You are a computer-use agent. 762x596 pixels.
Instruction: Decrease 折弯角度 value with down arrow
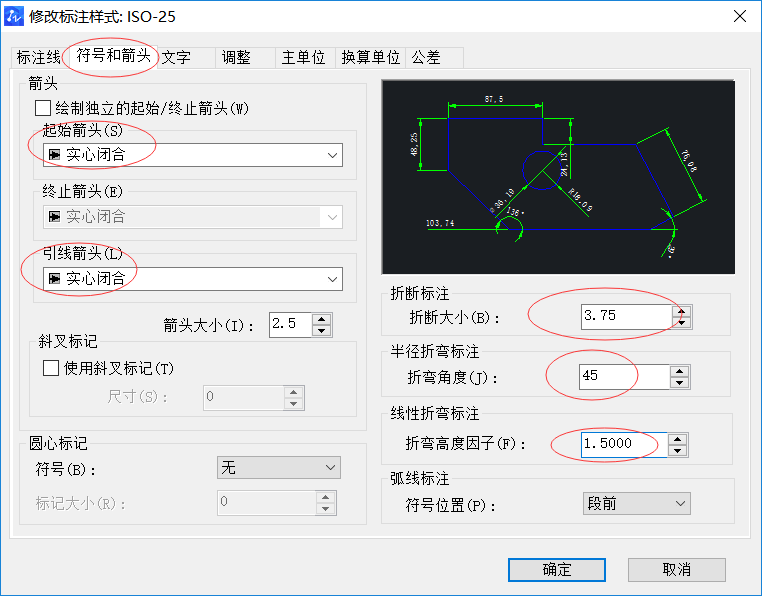pyautogui.click(x=680, y=383)
